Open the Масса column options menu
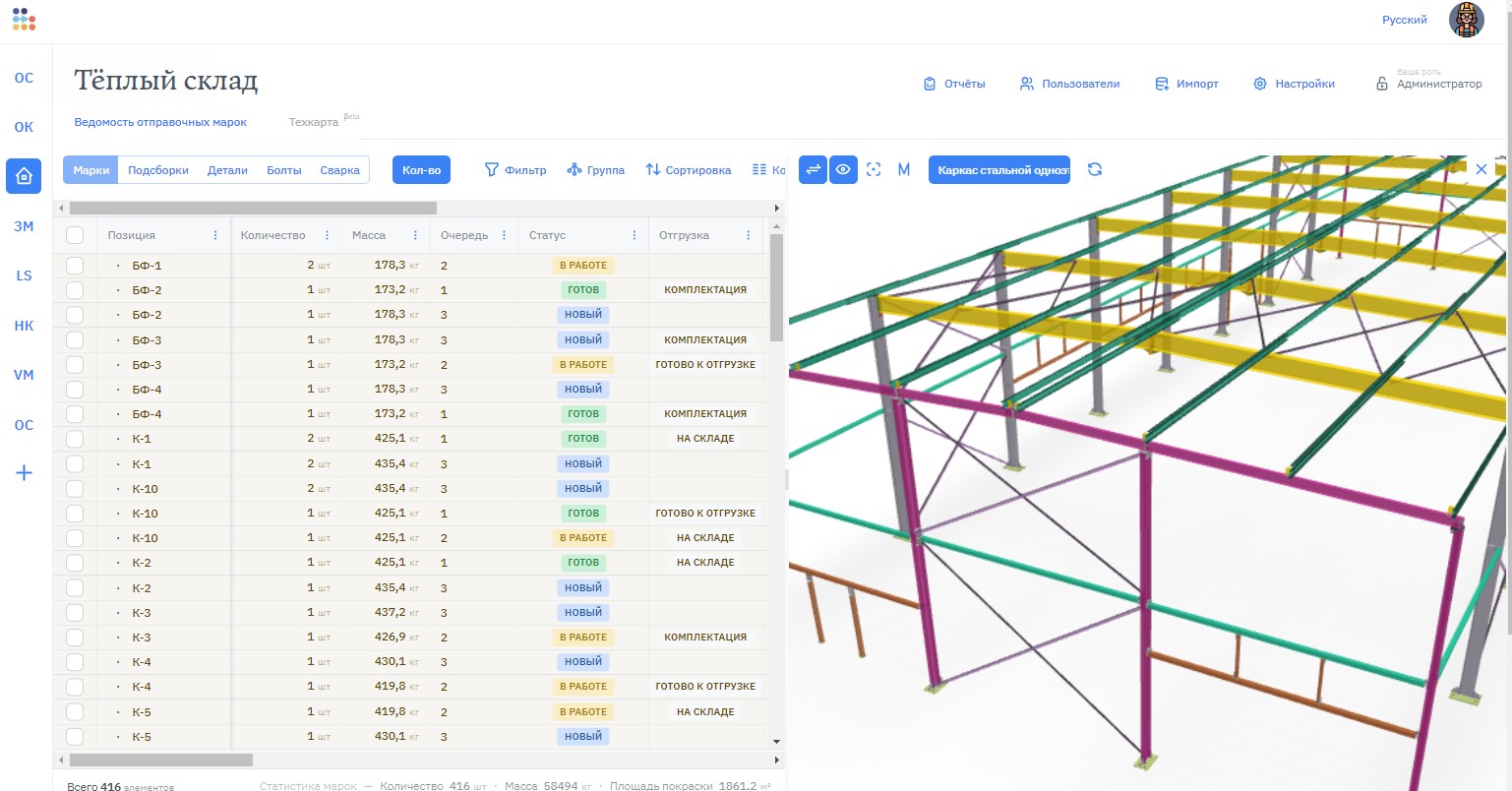This screenshot has width=1512, height=791. (x=415, y=235)
